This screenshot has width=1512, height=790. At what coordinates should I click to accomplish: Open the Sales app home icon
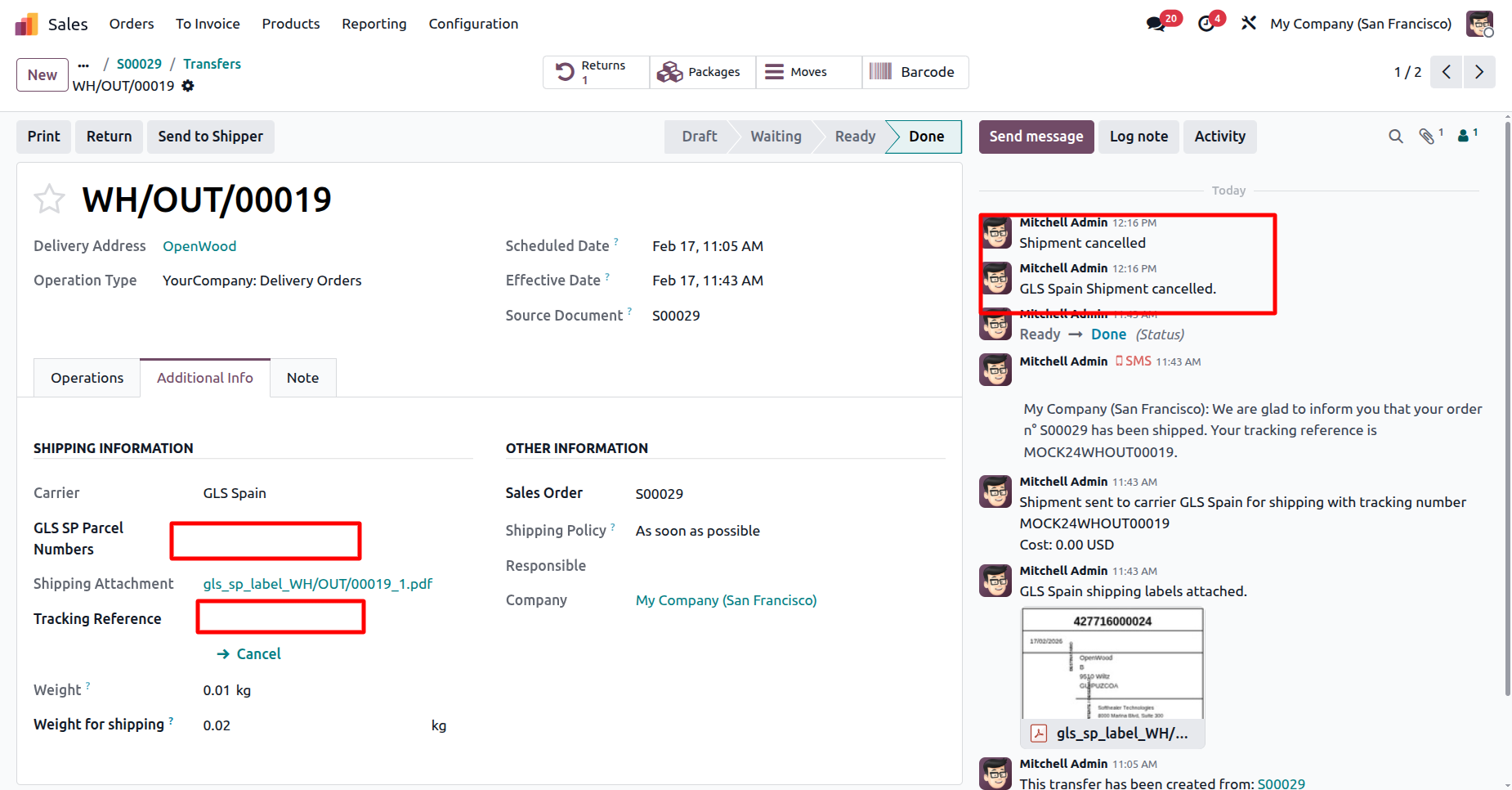click(26, 24)
